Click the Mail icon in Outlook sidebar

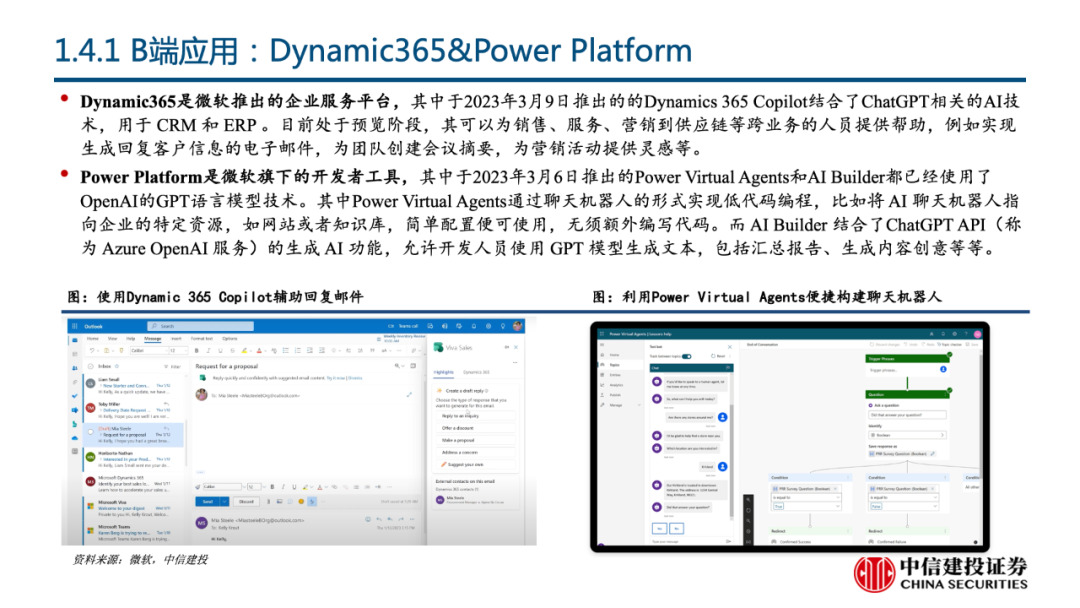[75, 342]
